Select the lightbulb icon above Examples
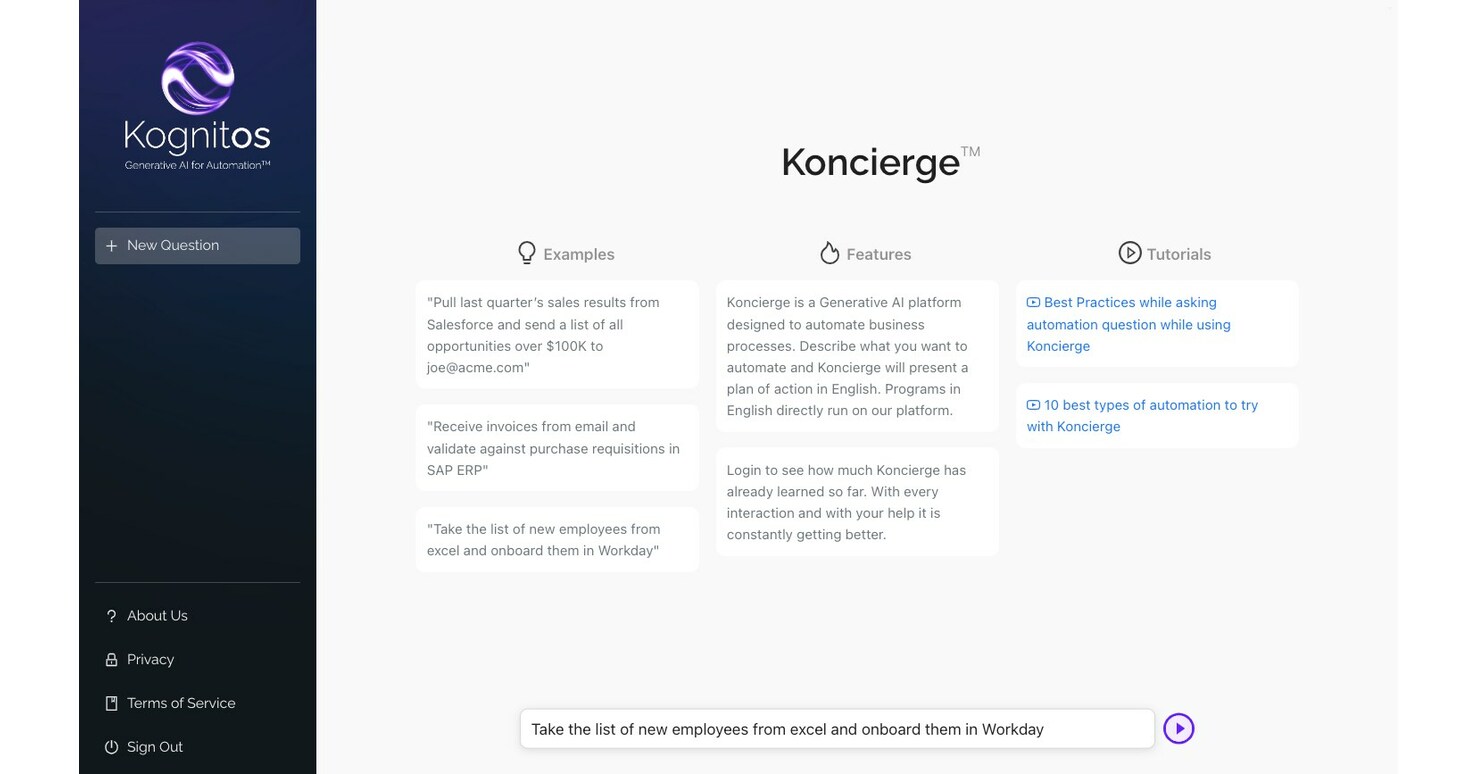This screenshot has height=774, width=1477. [x=527, y=252]
